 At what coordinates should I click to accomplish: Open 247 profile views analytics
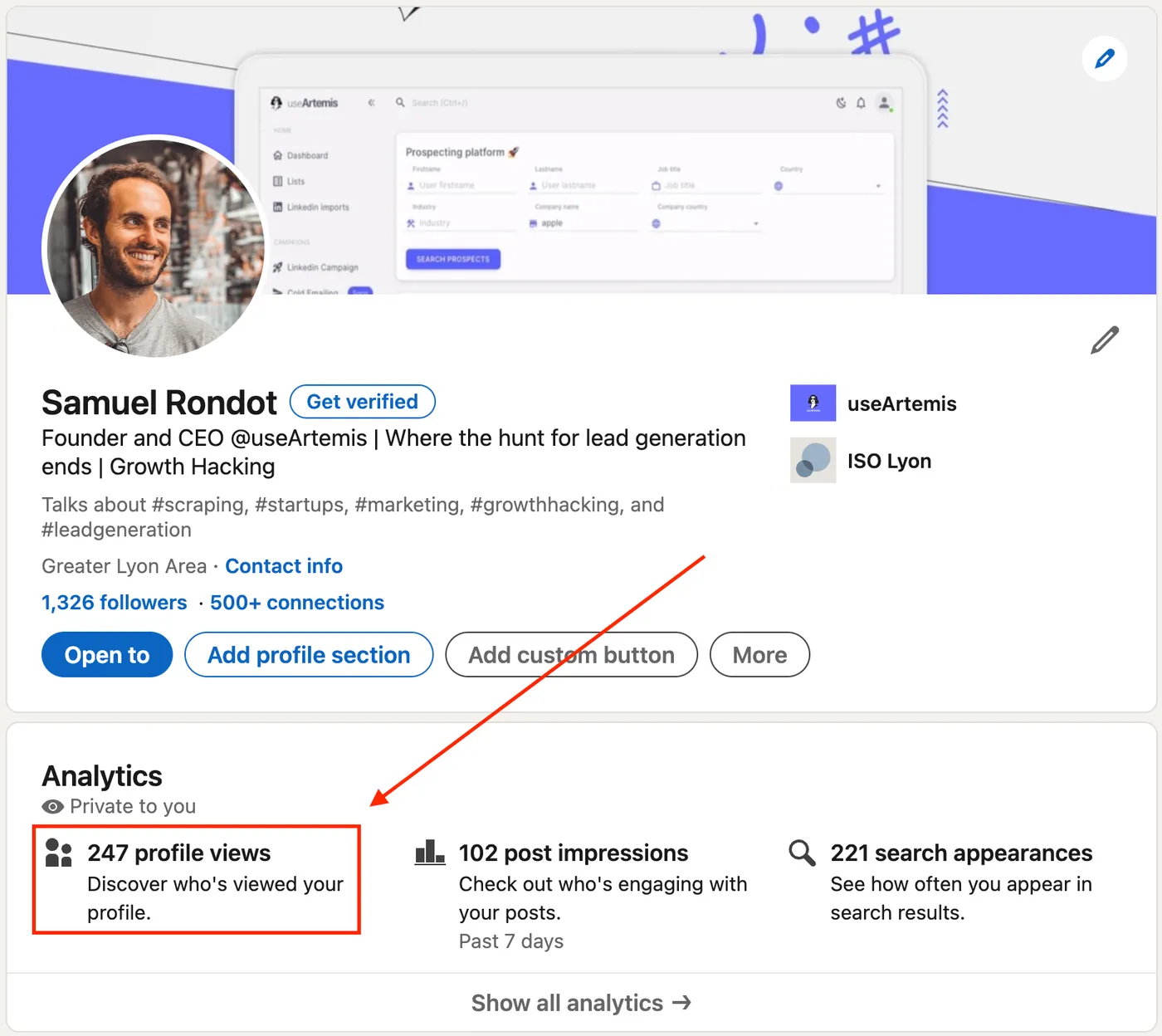pyautogui.click(x=179, y=853)
